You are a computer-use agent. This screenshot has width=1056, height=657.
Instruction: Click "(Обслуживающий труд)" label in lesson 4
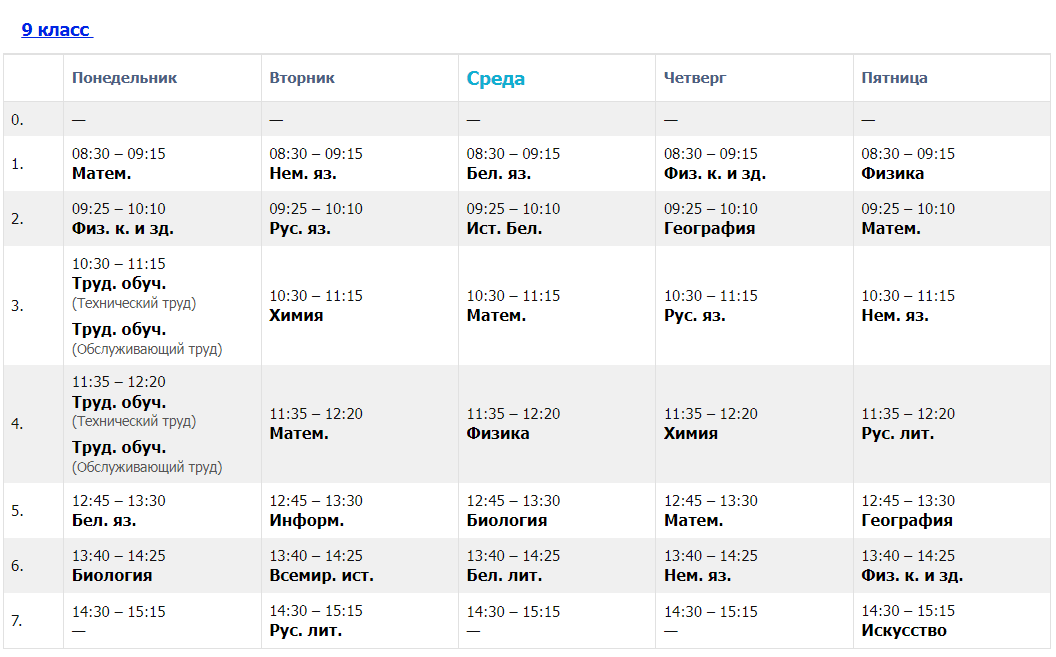tap(147, 467)
